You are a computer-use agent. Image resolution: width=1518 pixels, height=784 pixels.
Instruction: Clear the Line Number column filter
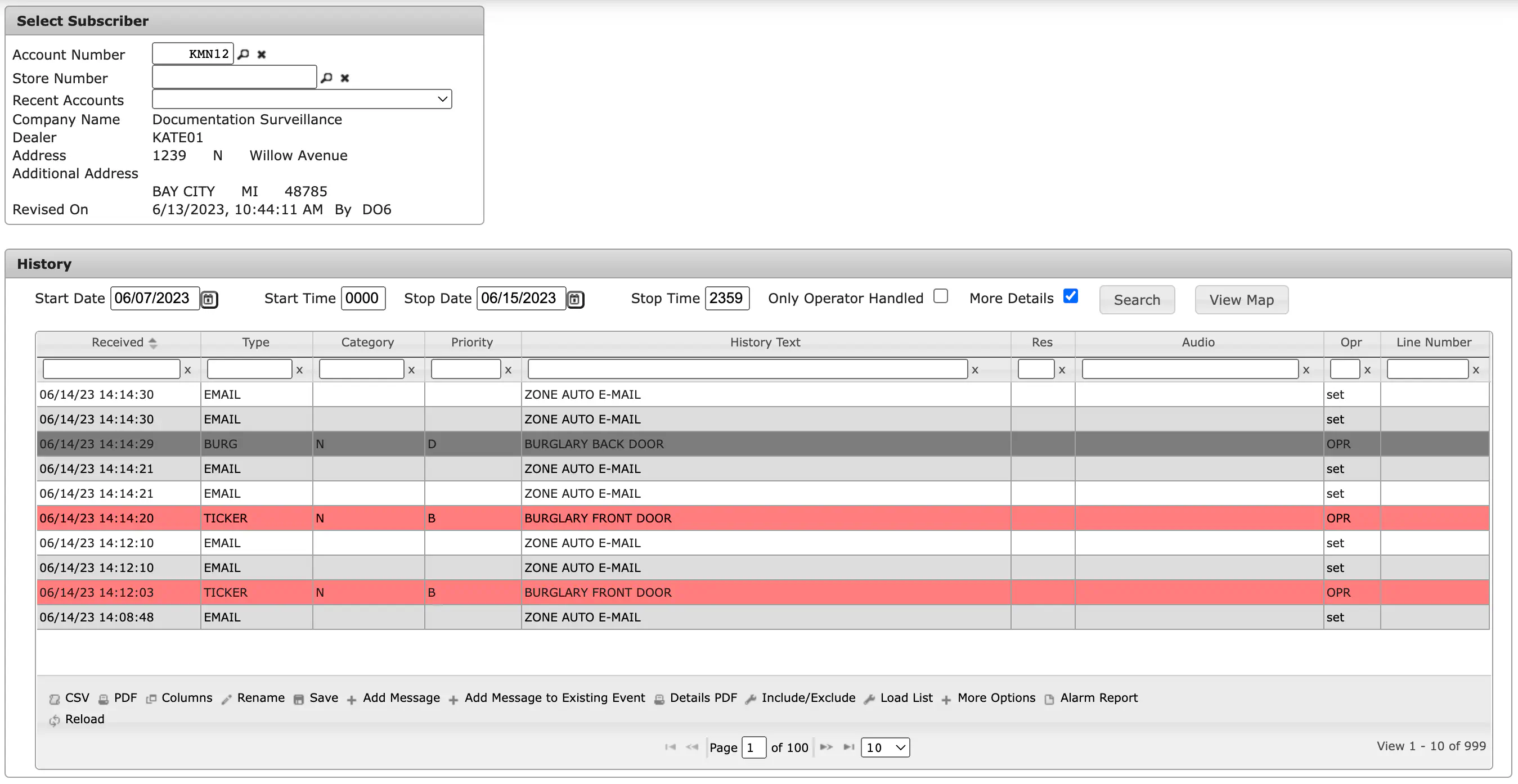tap(1476, 370)
